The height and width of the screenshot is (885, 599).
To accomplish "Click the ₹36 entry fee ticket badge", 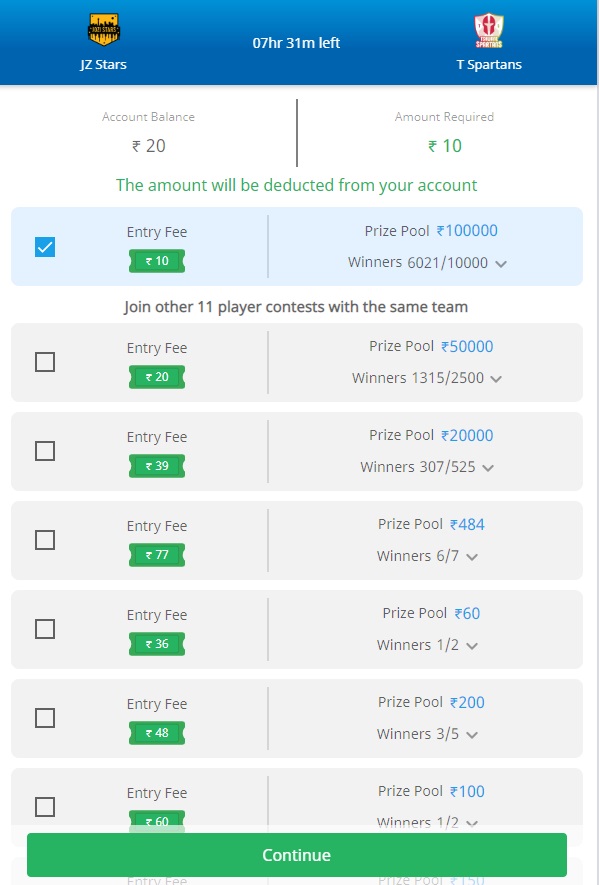I will 157,643.
